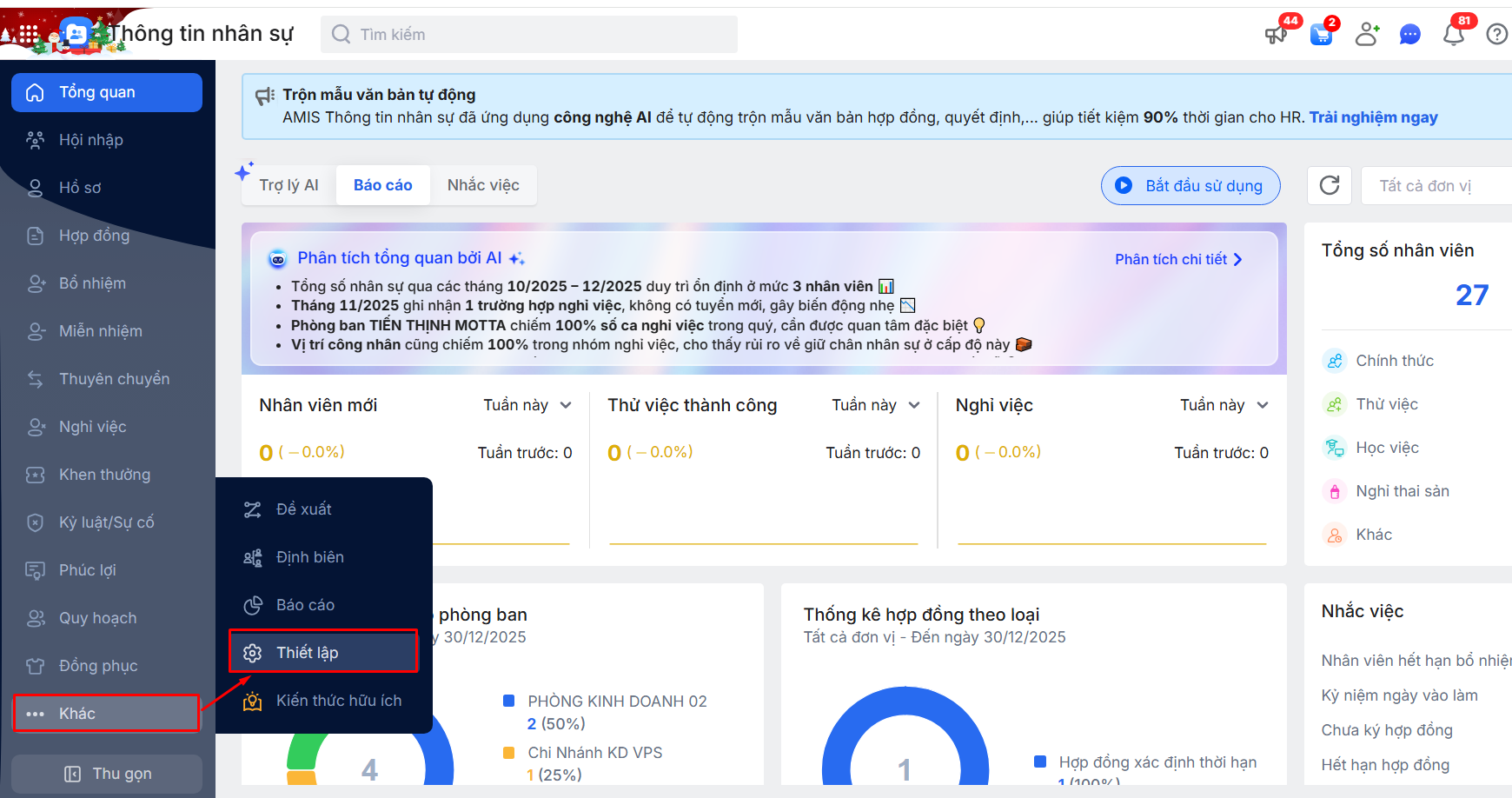Screen dimensions: 1512x798
Task: Click the Chính thức employee type icon
Action: [1335, 361]
